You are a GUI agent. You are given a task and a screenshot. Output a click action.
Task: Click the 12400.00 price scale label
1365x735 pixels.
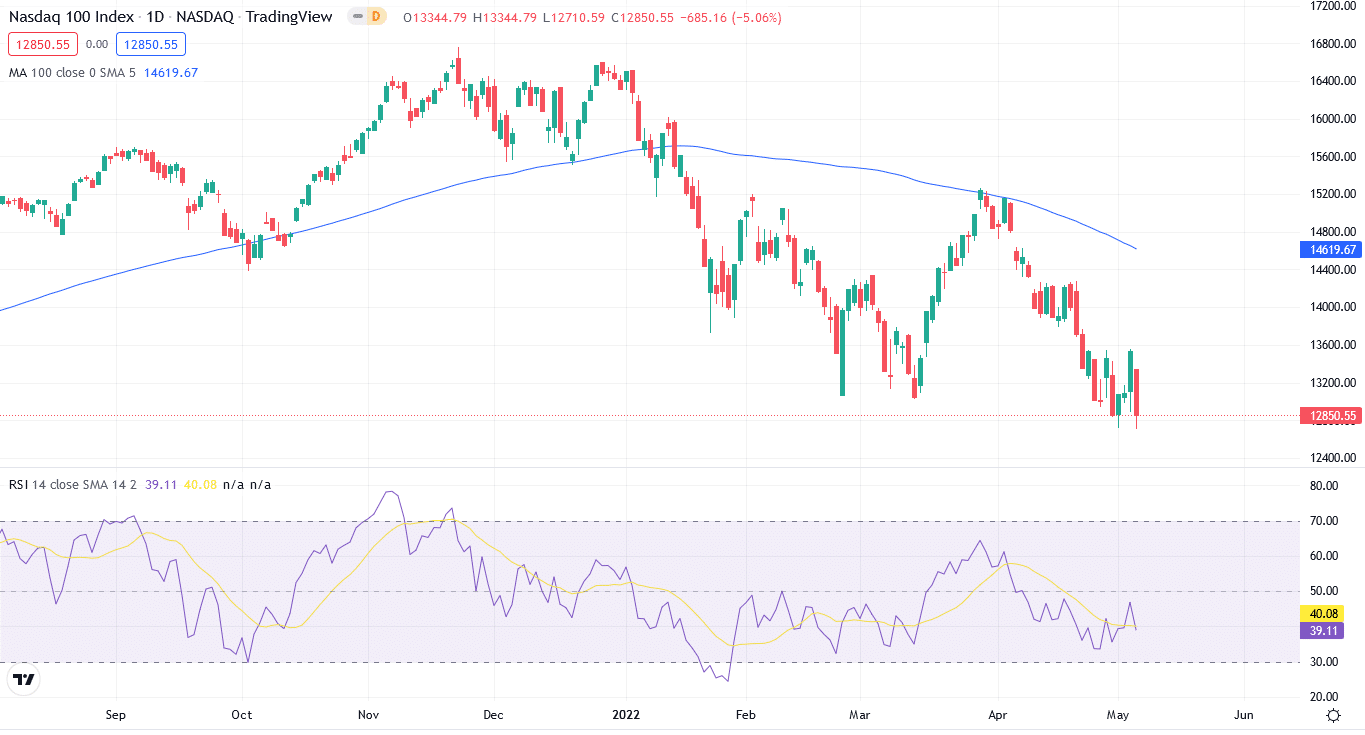(x=1332, y=458)
